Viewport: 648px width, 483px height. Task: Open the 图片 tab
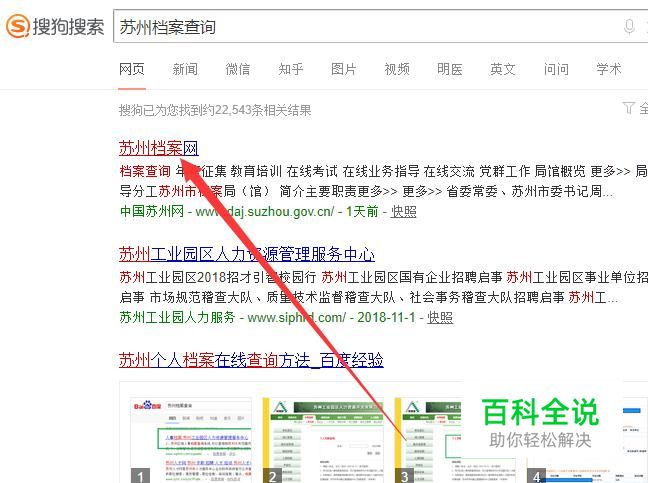click(x=343, y=69)
